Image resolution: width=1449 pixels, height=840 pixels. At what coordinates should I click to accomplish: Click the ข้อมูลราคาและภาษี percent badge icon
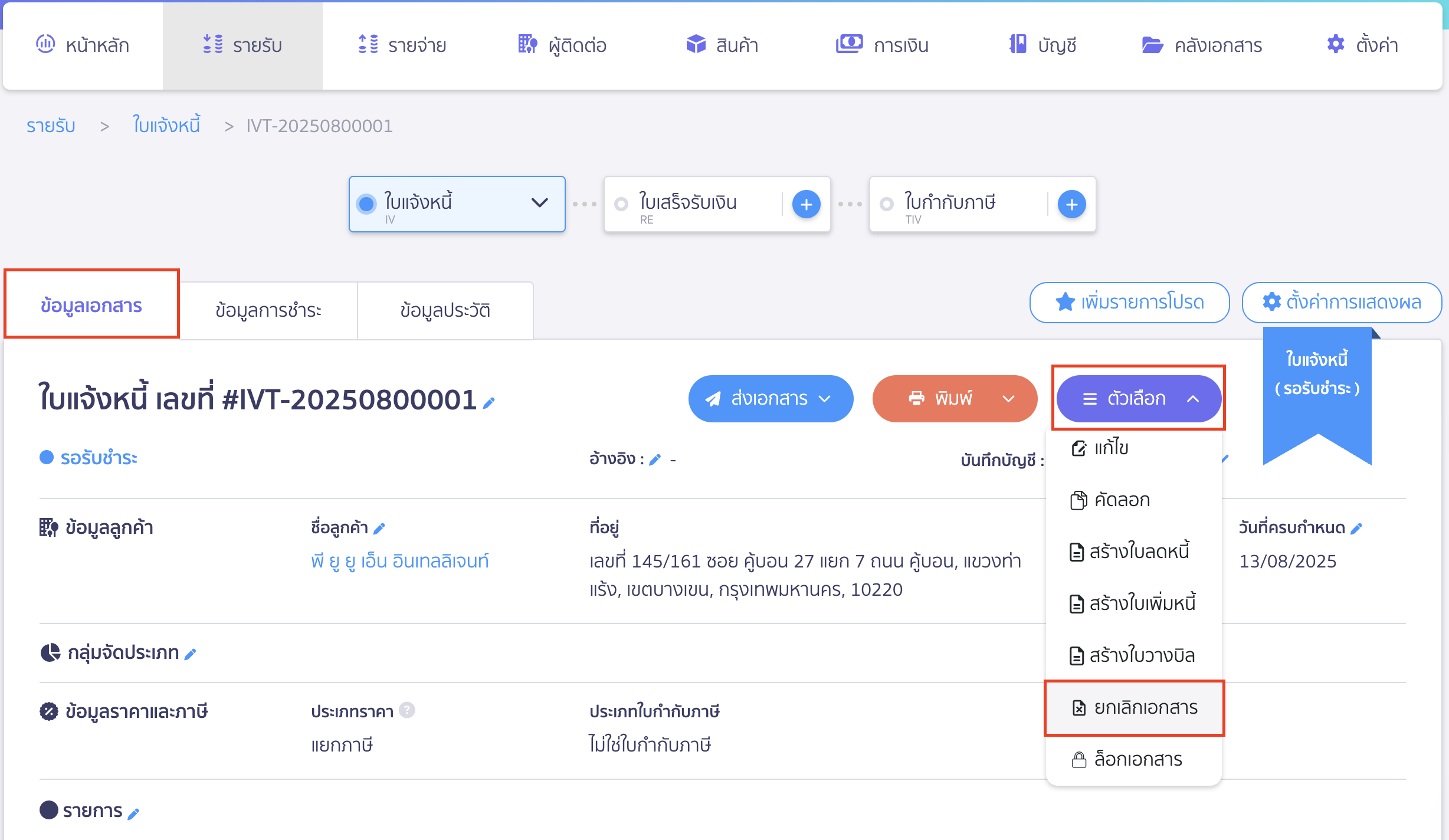49,711
